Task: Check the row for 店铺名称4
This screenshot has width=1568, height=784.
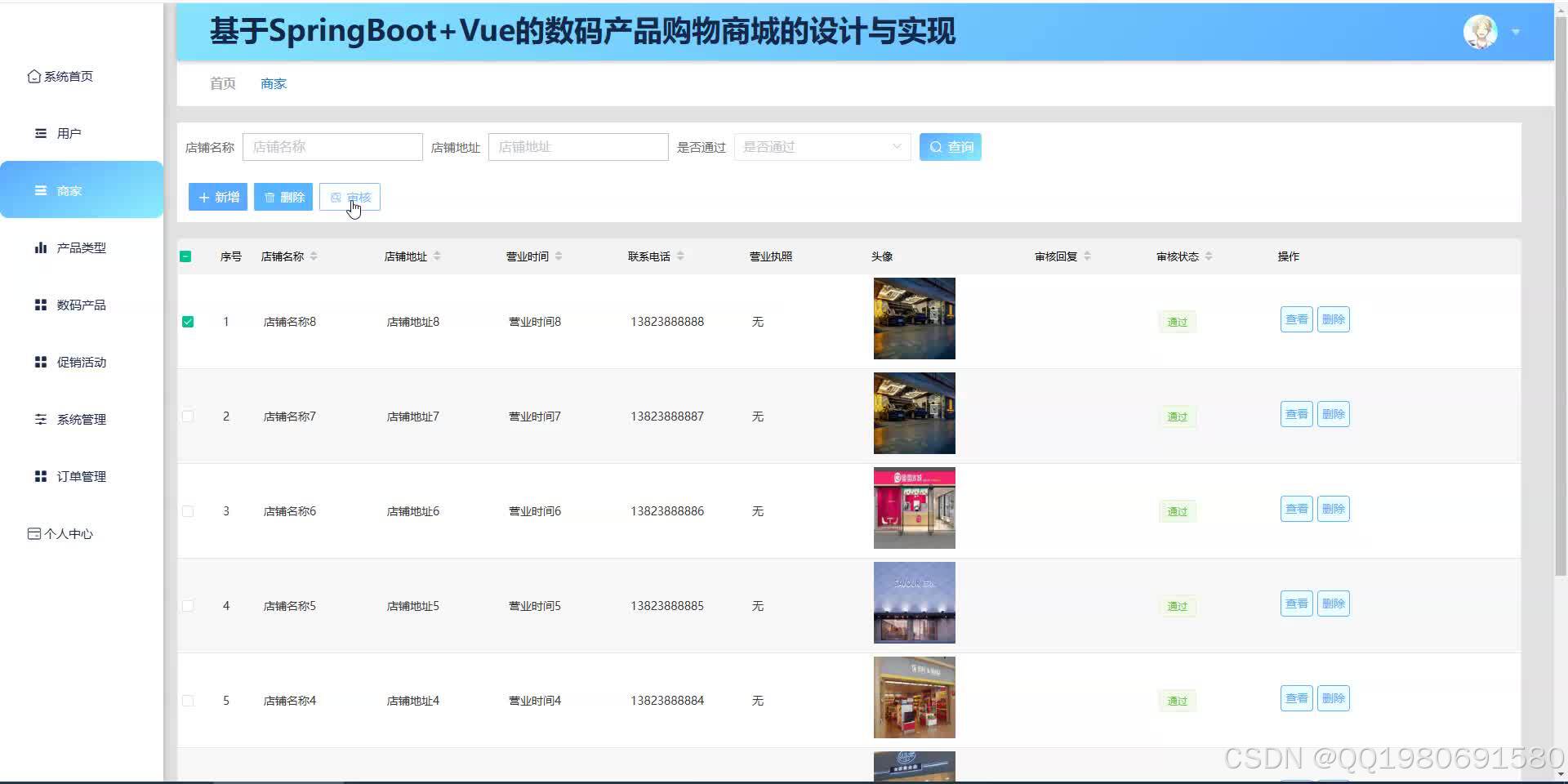Action: tap(188, 701)
